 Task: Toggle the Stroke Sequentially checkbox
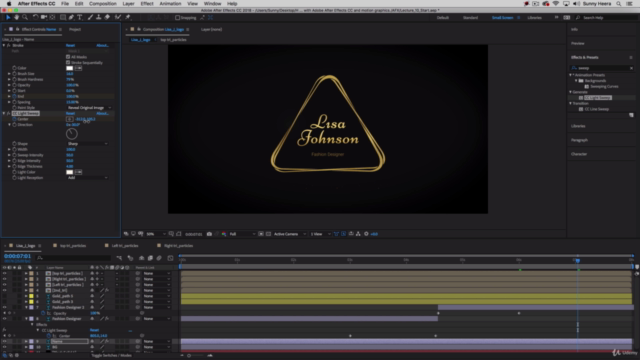tap(68, 62)
